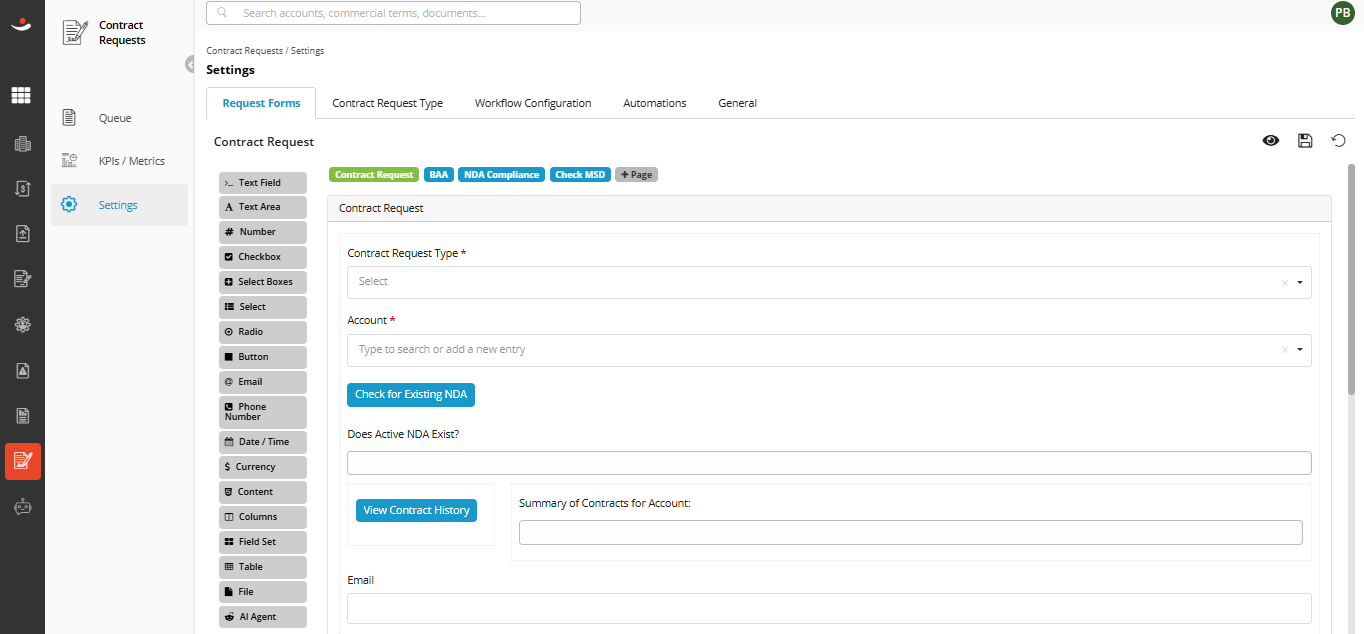This screenshot has width=1364, height=634.
Task: Click the atom icon in left rail
Action: pyautogui.click(x=22, y=324)
